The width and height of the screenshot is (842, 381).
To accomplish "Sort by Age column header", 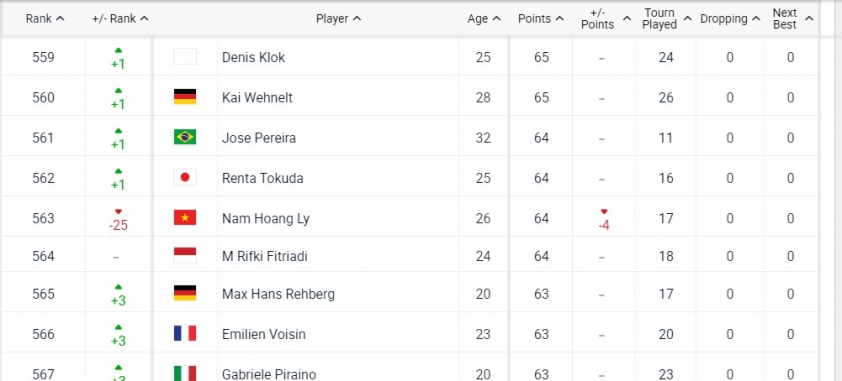I will (x=484, y=19).
